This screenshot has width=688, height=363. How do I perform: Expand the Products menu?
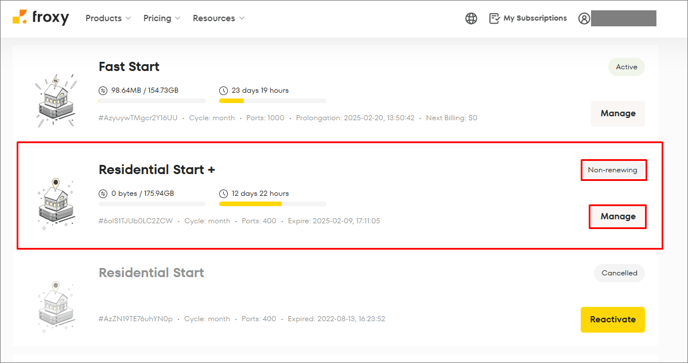click(x=108, y=18)
